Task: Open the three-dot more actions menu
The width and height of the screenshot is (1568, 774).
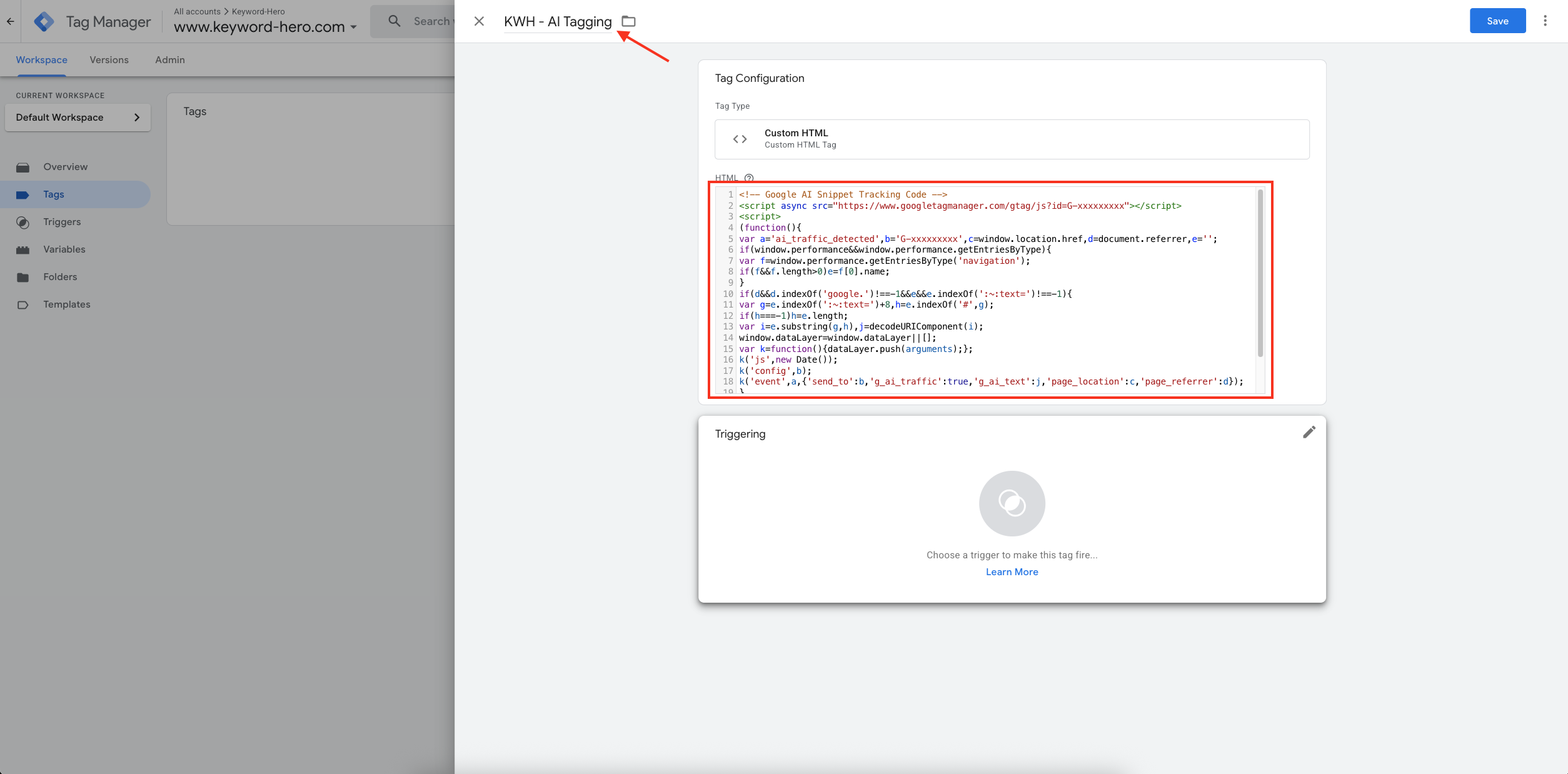Action: [1545, 21]
